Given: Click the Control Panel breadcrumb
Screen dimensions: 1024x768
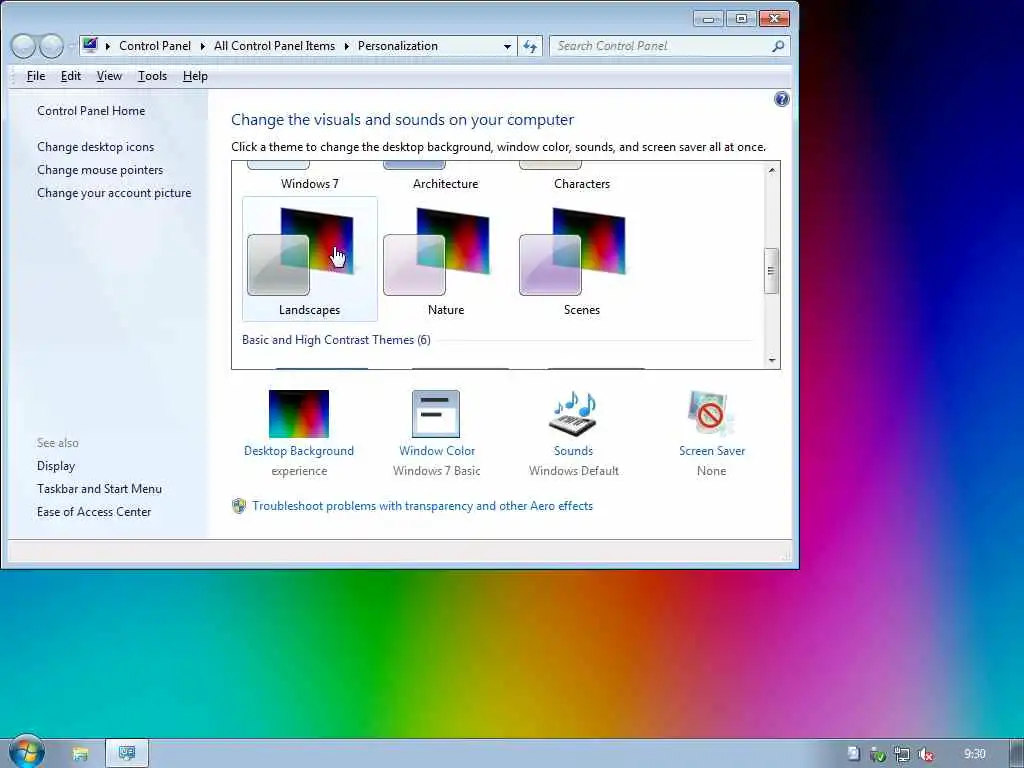Looking at the screenshot, I should point(155,46).
